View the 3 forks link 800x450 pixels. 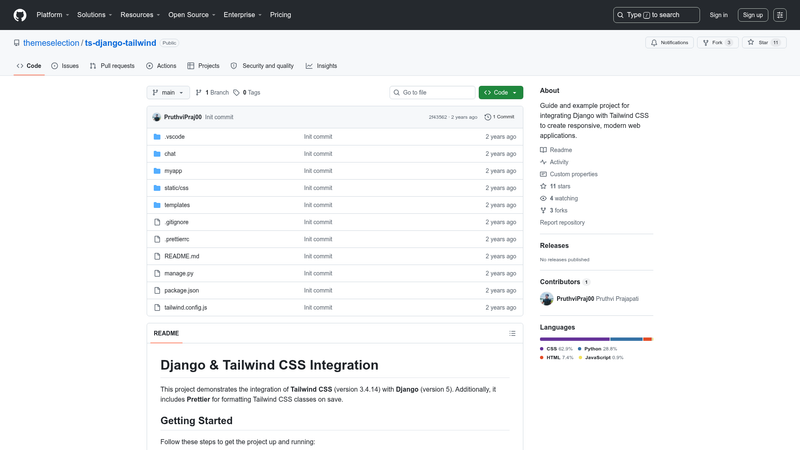[554, 210]
